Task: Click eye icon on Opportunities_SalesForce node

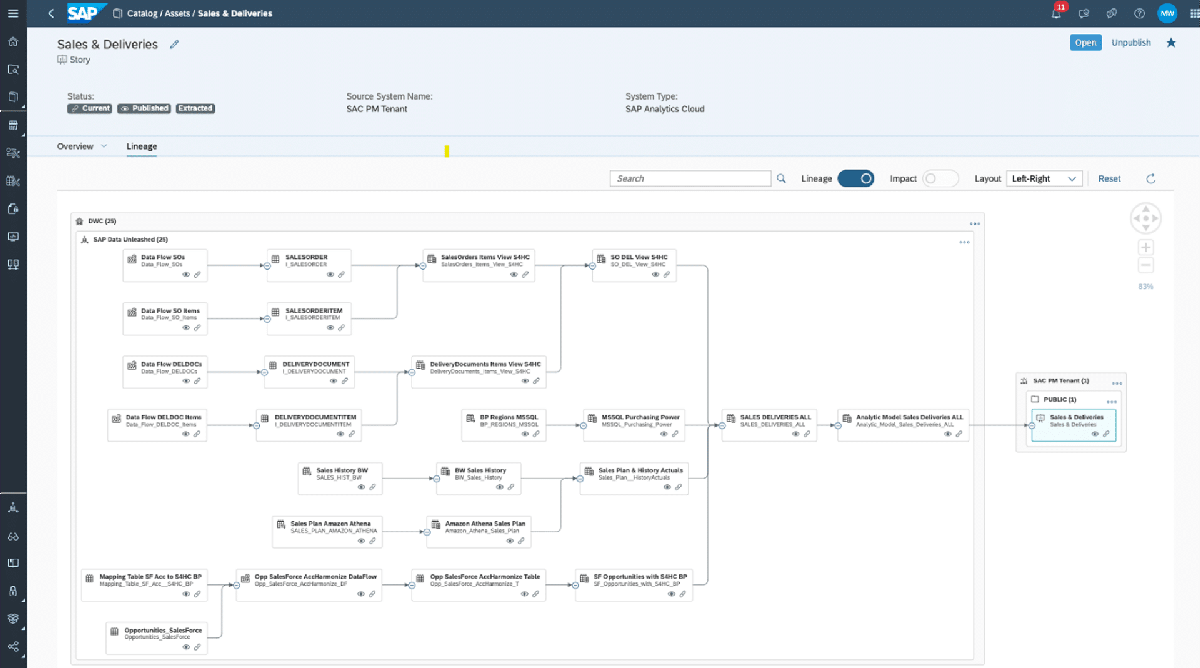Action: 186,646
